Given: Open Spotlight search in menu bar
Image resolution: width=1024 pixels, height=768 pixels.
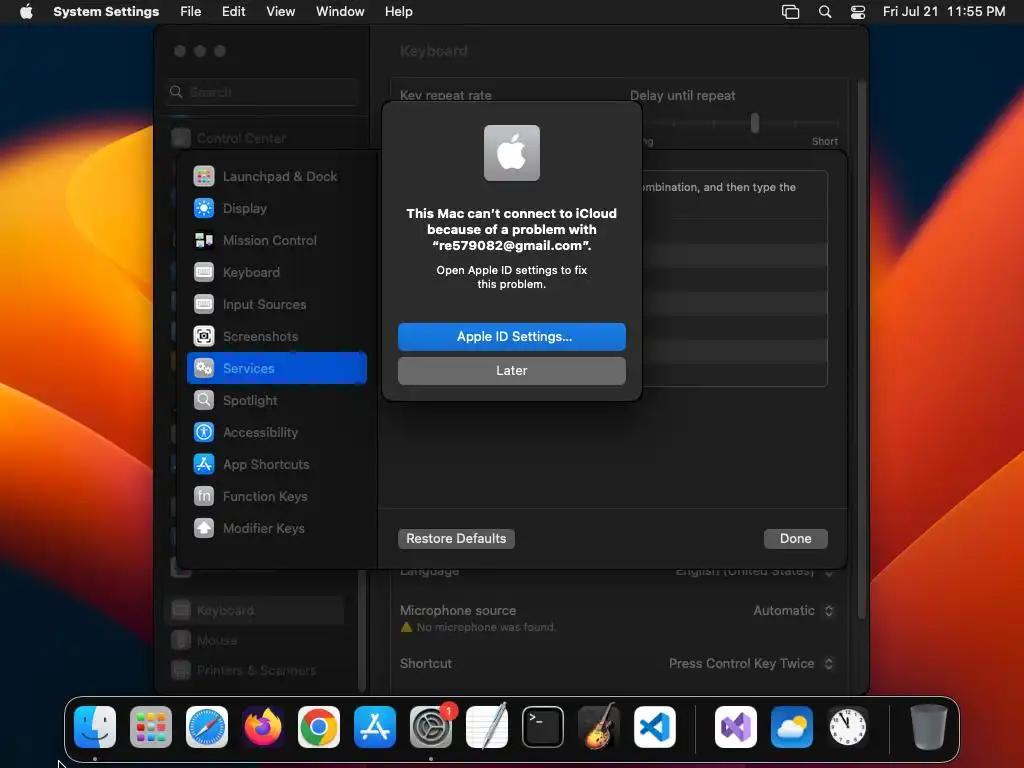Looking at the screenshot, I should pos(825,12).
